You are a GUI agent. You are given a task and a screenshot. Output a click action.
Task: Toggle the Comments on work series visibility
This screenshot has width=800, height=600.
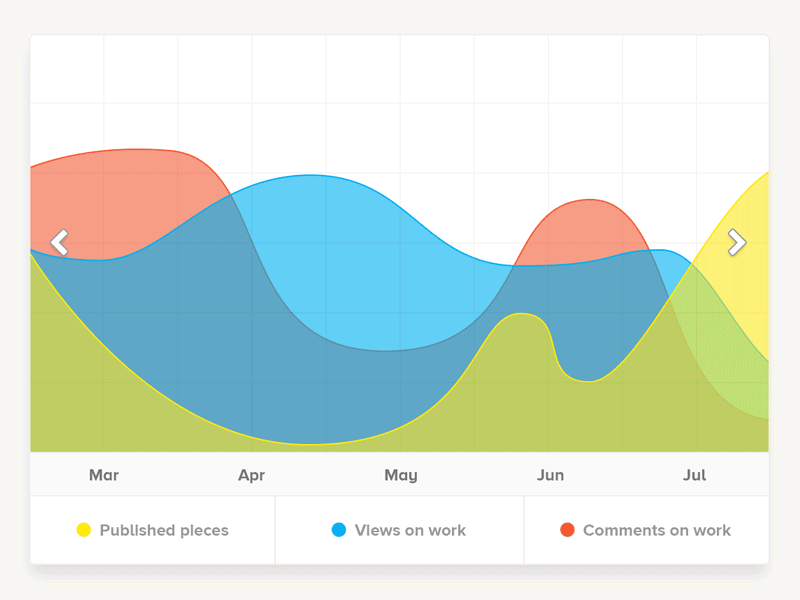click(x=644, y=530)
